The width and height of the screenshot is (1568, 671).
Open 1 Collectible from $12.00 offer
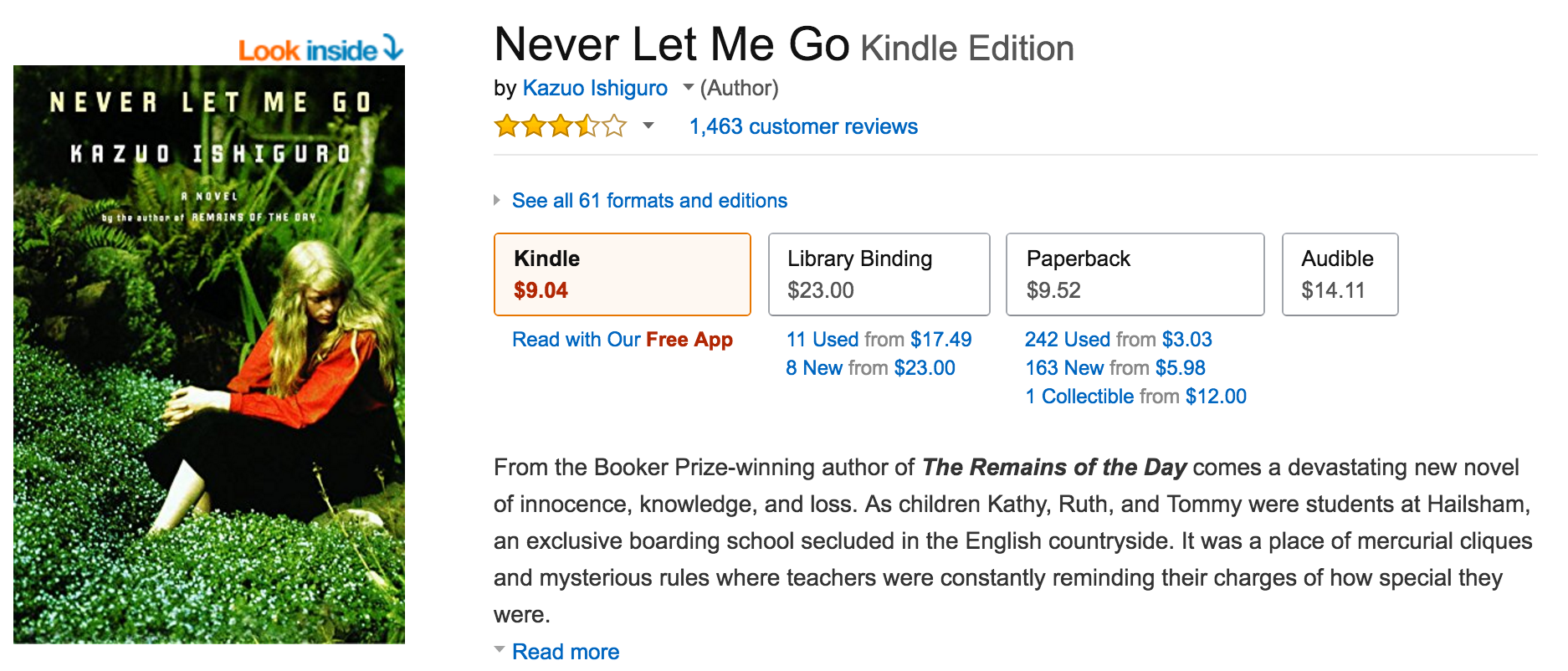coord(1135,397)
